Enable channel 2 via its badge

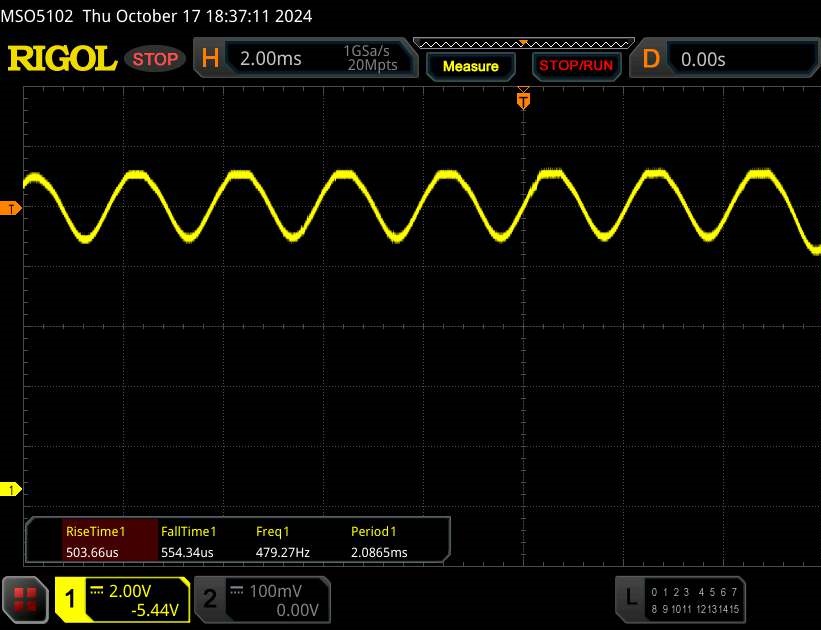point(210,599)
